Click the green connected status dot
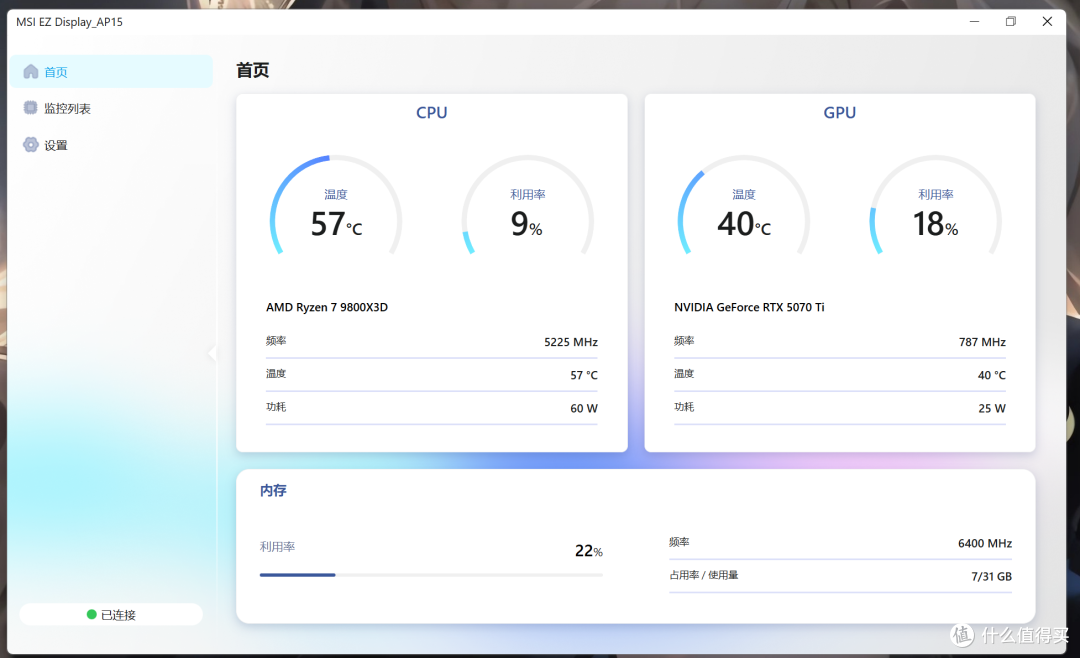1080x658 pixels. click(92, 614)
